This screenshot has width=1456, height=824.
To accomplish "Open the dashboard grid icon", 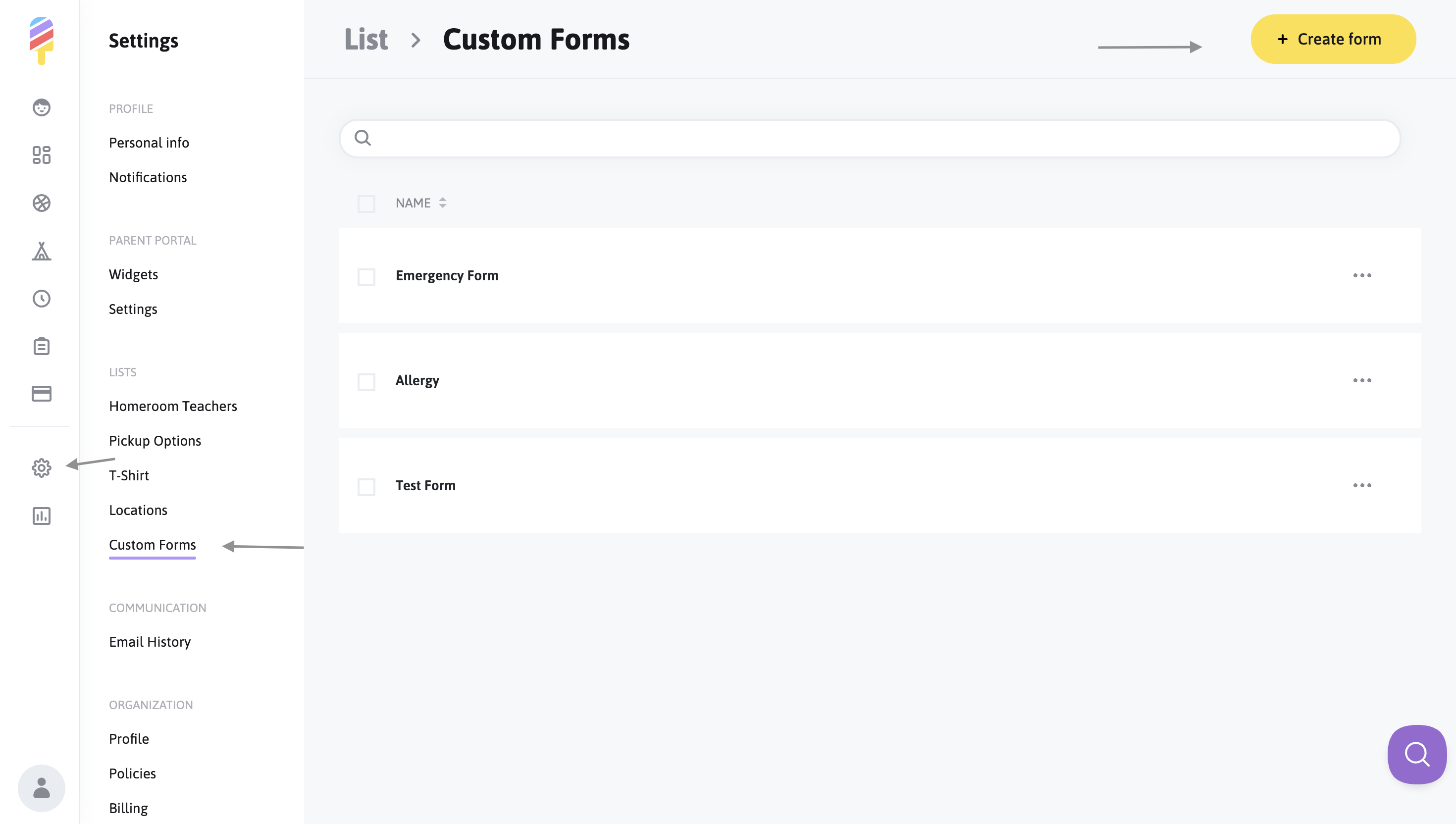I will (x=41, y=155).
